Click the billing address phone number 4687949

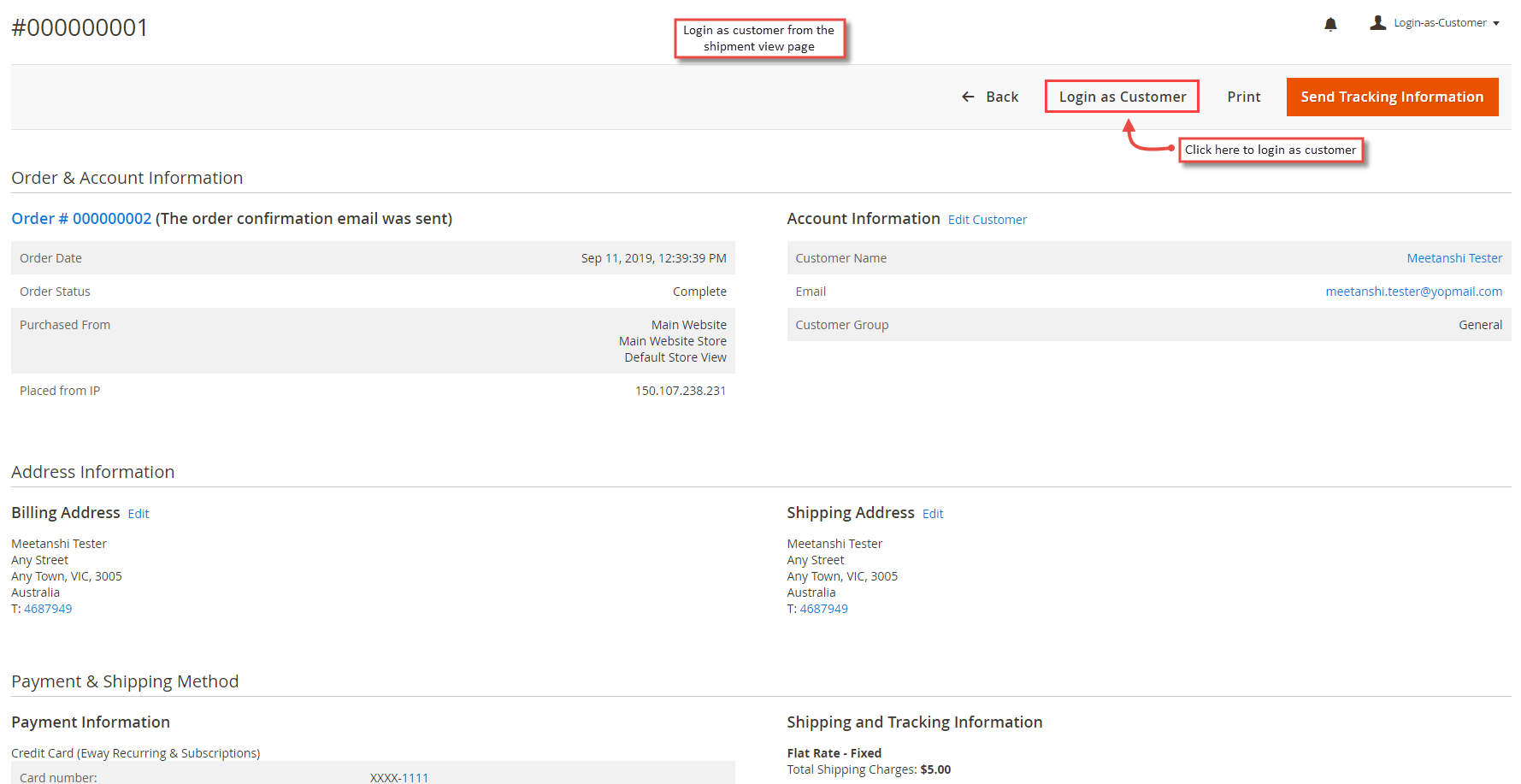(x=48, y=609)
